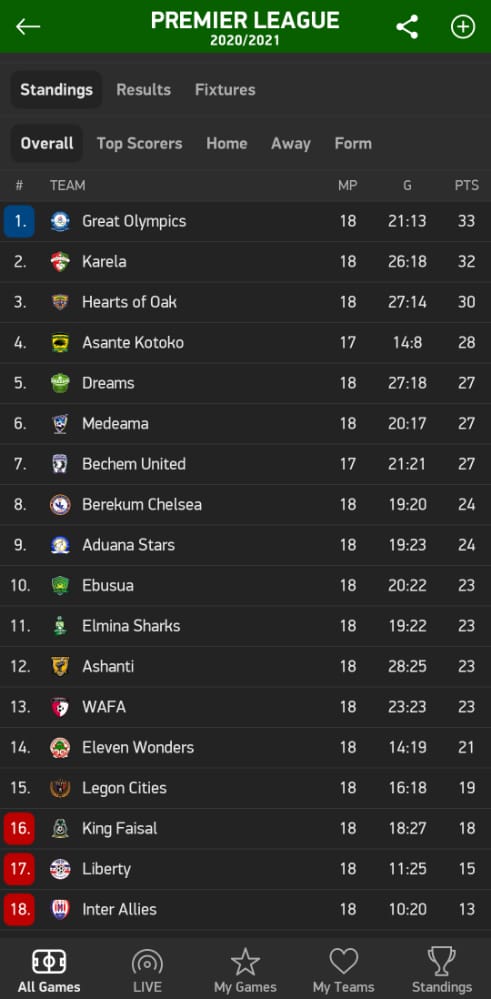
Task: Select the Away standings filter
Action: point(290,143)
